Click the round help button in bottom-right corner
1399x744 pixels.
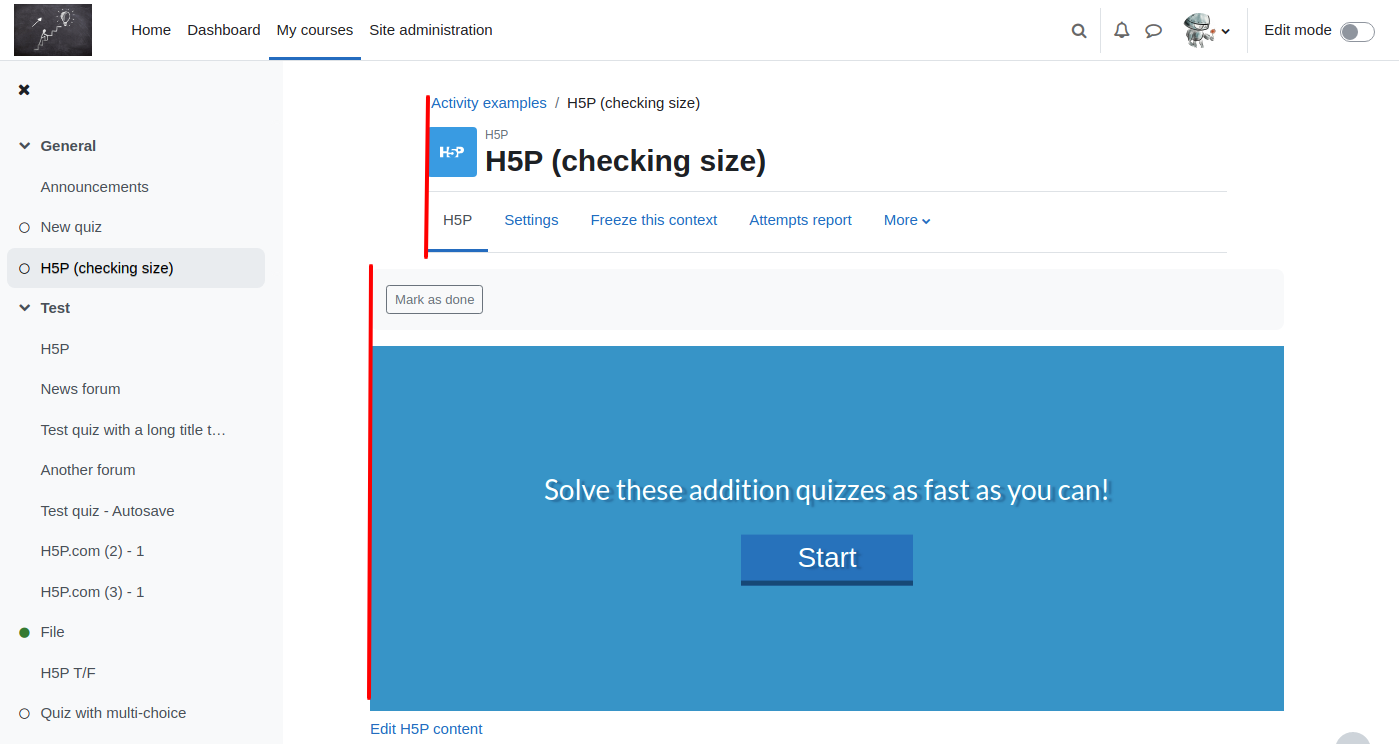point(1353,738)
